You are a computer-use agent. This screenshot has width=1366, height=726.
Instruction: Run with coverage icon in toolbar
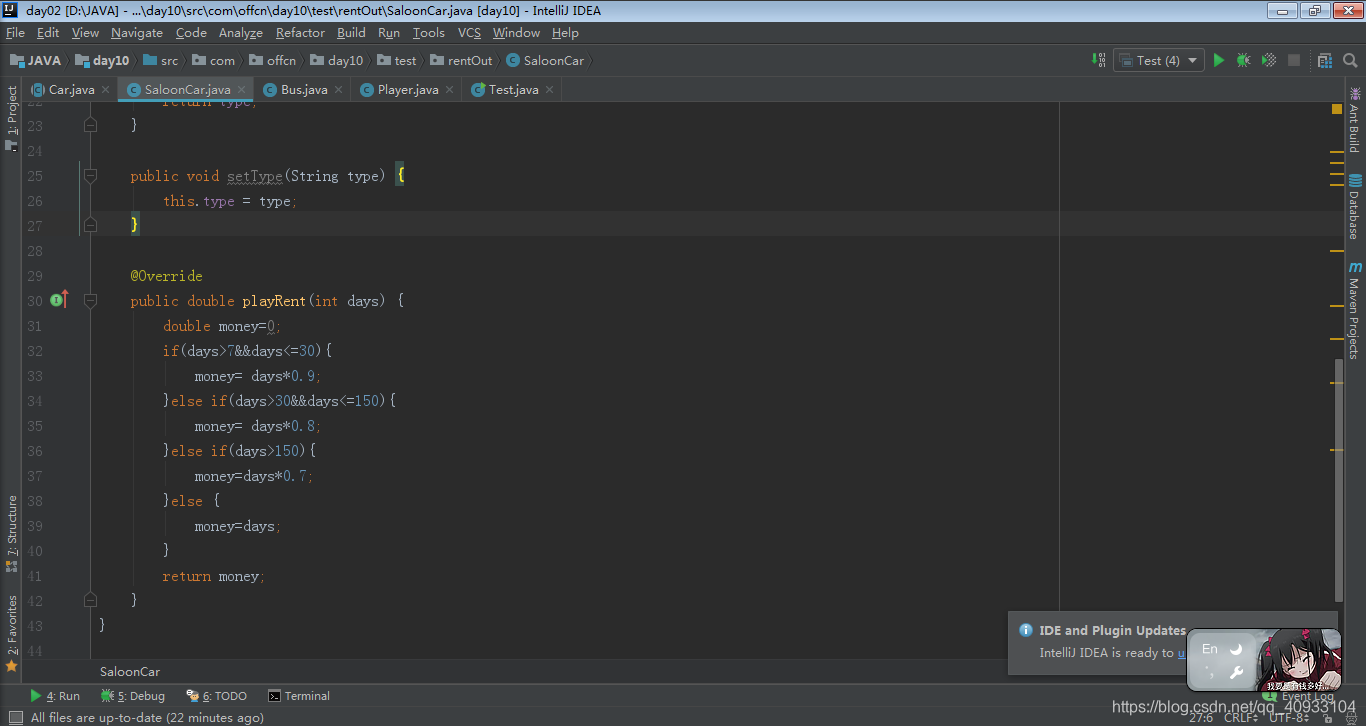click(1269, 60)
